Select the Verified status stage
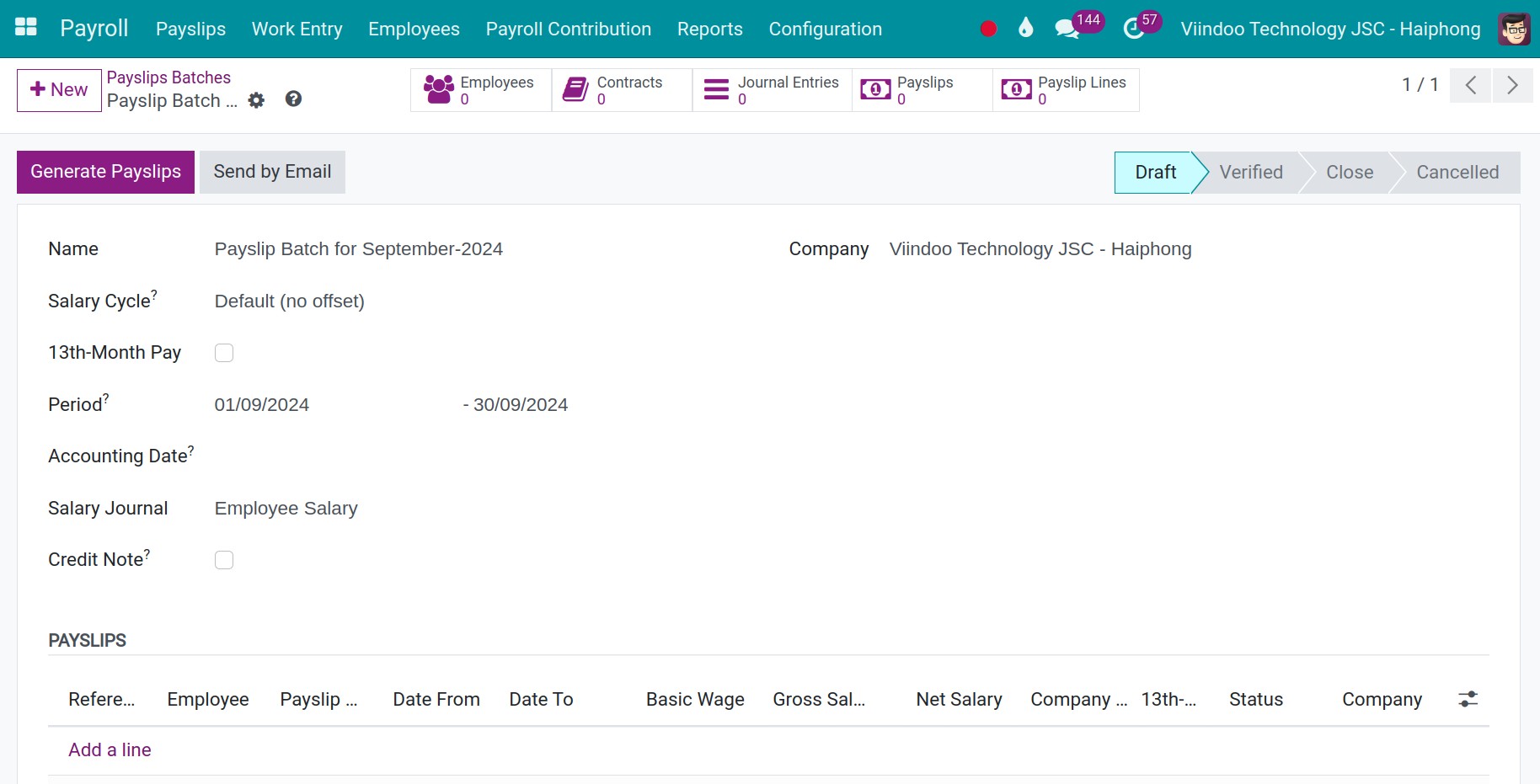 pos(1251,173)
